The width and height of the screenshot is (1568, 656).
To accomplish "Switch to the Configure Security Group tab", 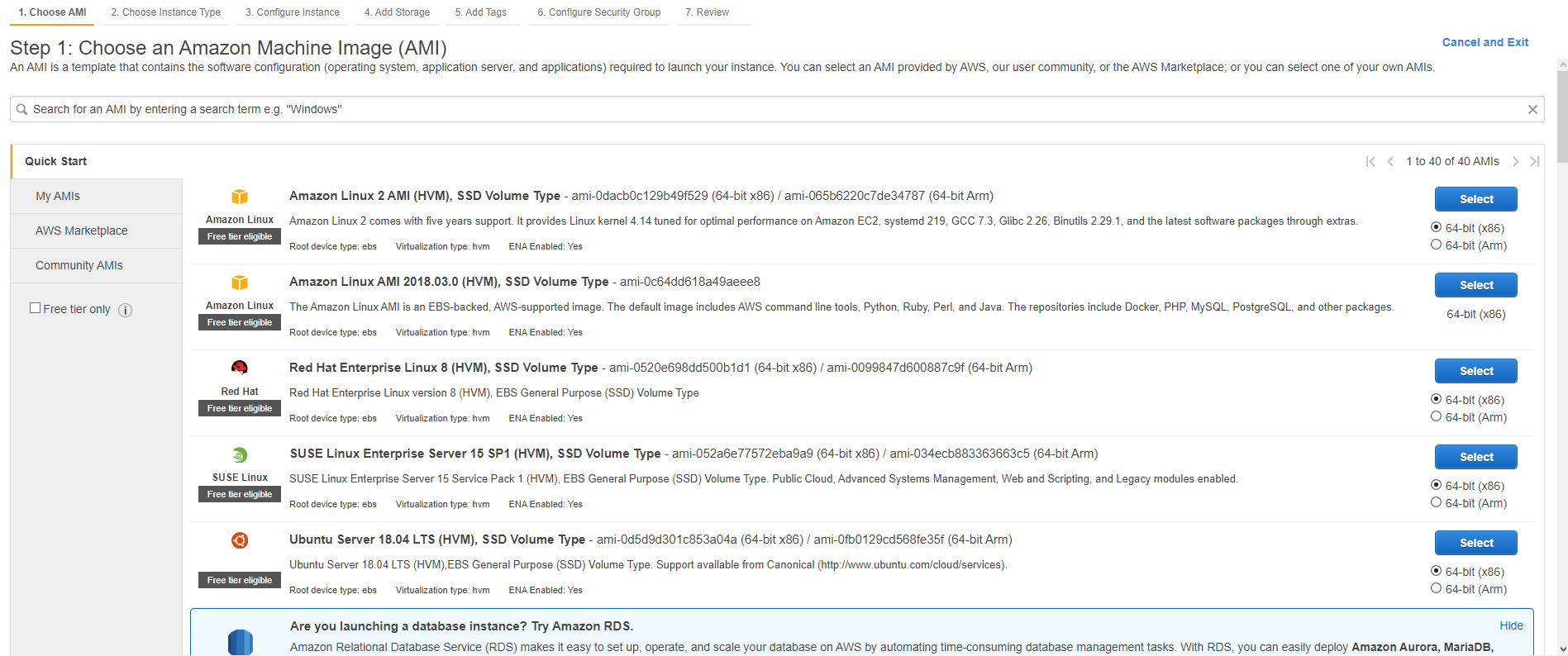I will click(598, 12).
